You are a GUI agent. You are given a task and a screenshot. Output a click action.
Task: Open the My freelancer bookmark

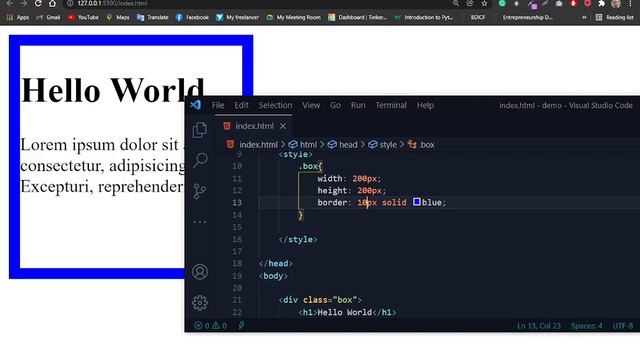point(238,18)
